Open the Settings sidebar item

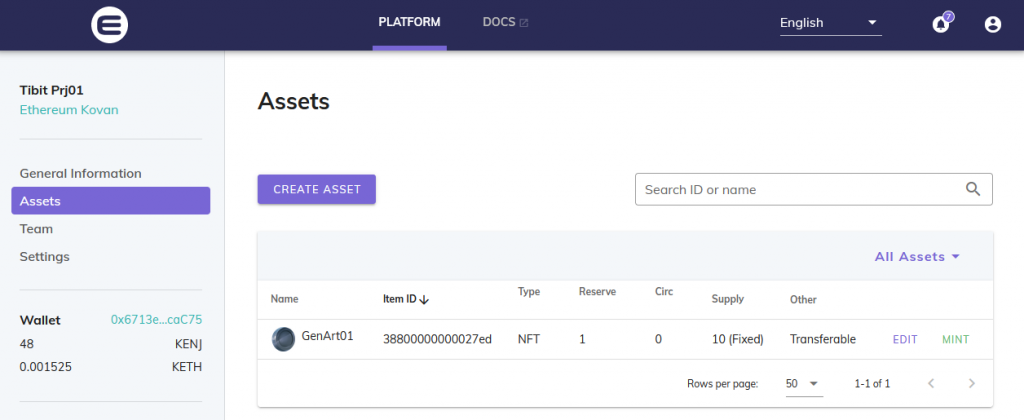(x=45, y=257)
